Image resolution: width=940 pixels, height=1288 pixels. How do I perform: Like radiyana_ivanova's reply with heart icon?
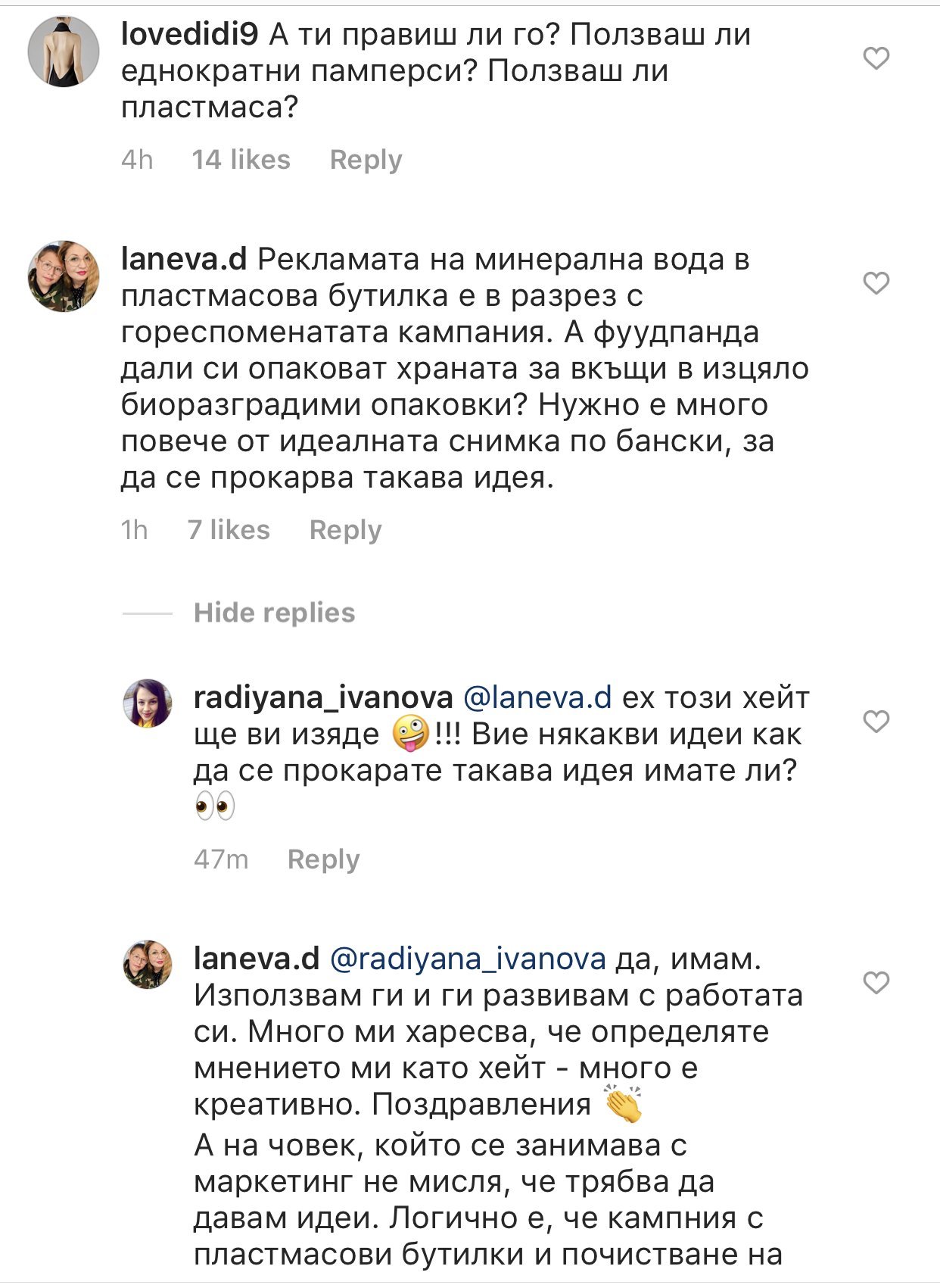[x=876, y=722]
